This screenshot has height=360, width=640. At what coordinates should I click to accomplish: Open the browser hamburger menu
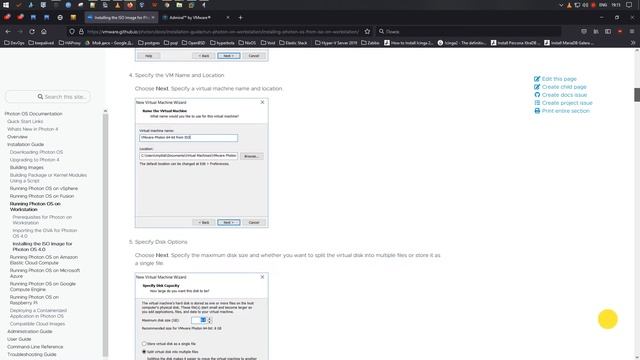[x=632, y=31]
